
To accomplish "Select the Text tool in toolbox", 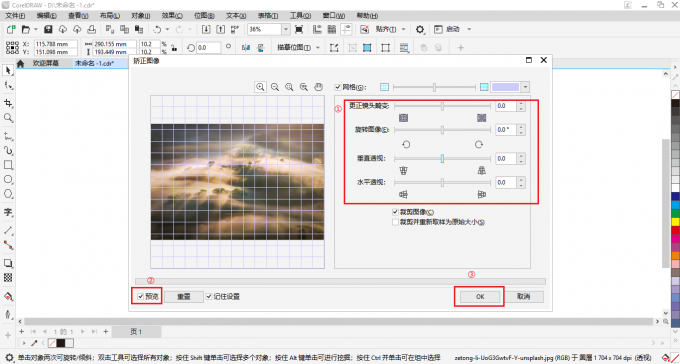I will (x=8, y=212).
